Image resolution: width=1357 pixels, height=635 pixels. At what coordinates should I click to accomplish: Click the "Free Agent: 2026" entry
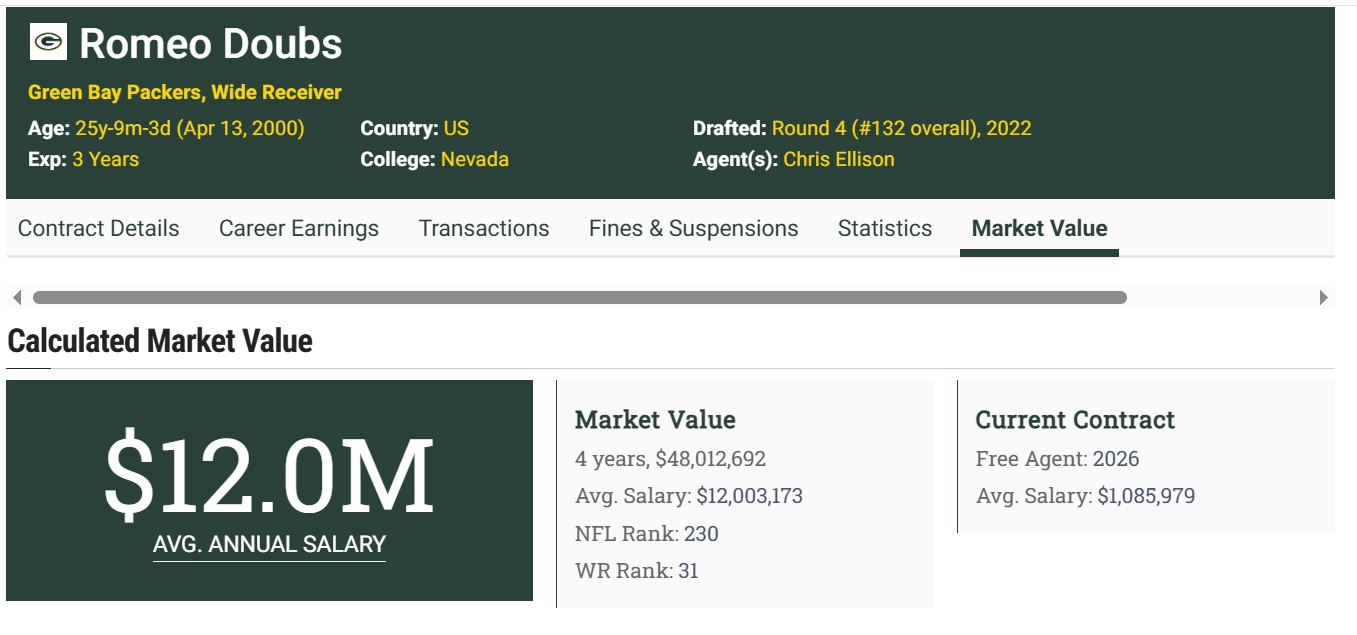pyautogui.click(x=1057, y=459)
